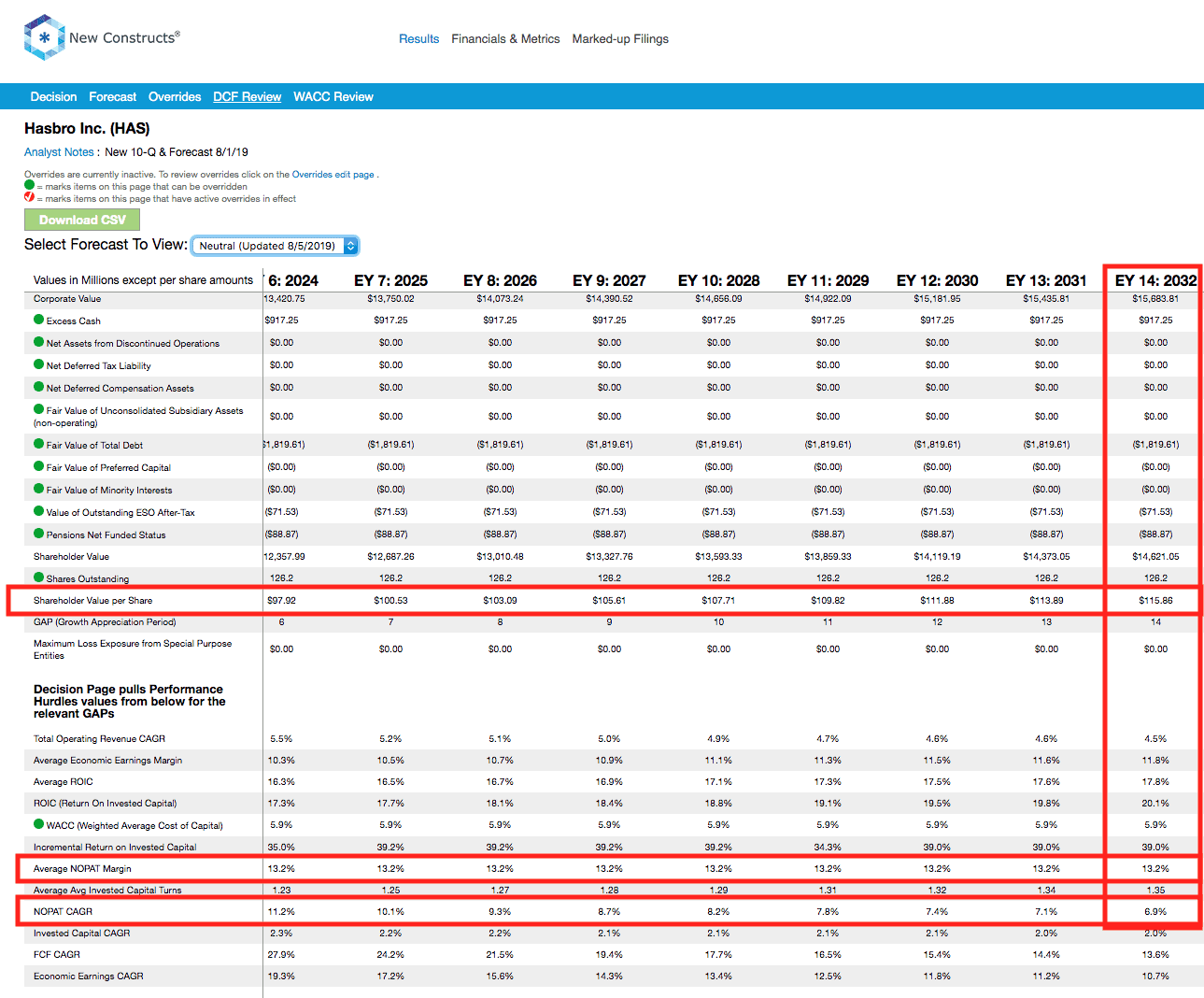Image resolution: width=1204 pixels, height=998 pixels.
Task: Click green dot for Fair Value of Preferred Capital
Action: click(x=39, y=466)
